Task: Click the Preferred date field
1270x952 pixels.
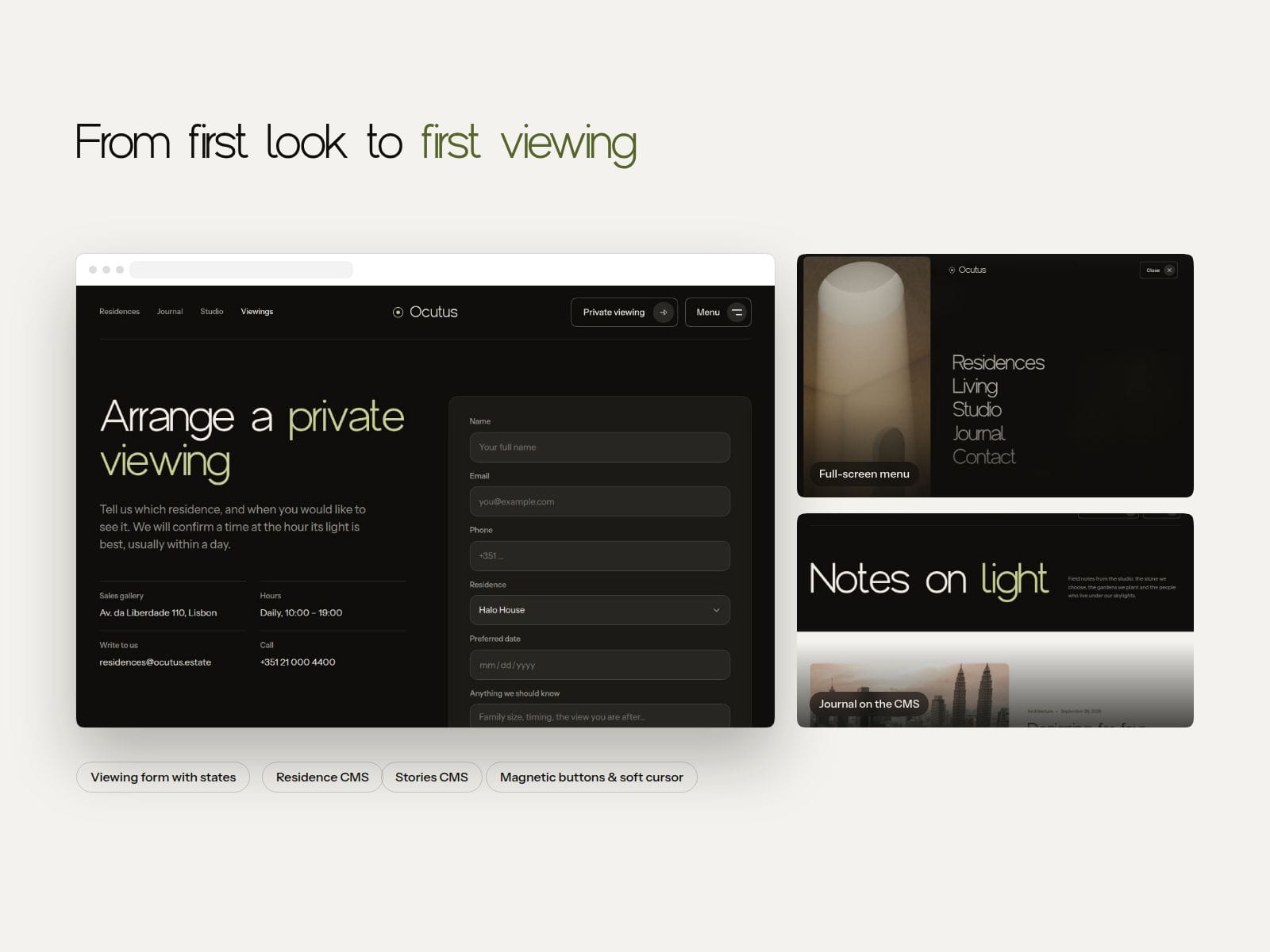Action: tap(599, 665)
